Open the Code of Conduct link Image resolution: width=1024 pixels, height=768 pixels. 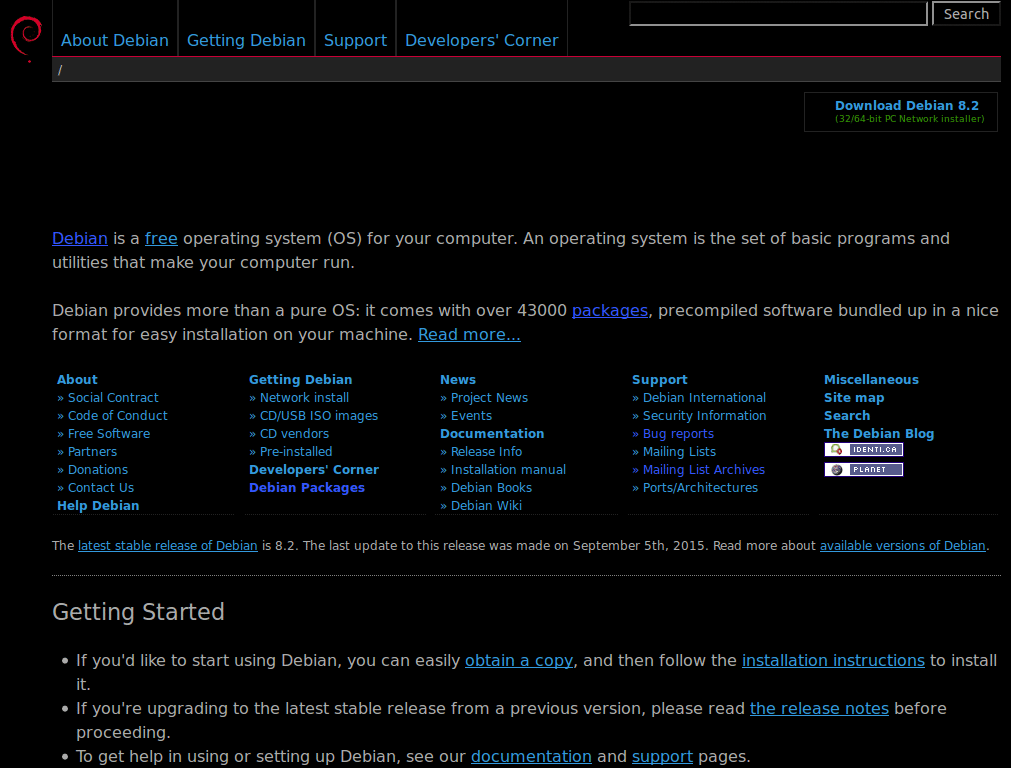click(x=118, y=415)
